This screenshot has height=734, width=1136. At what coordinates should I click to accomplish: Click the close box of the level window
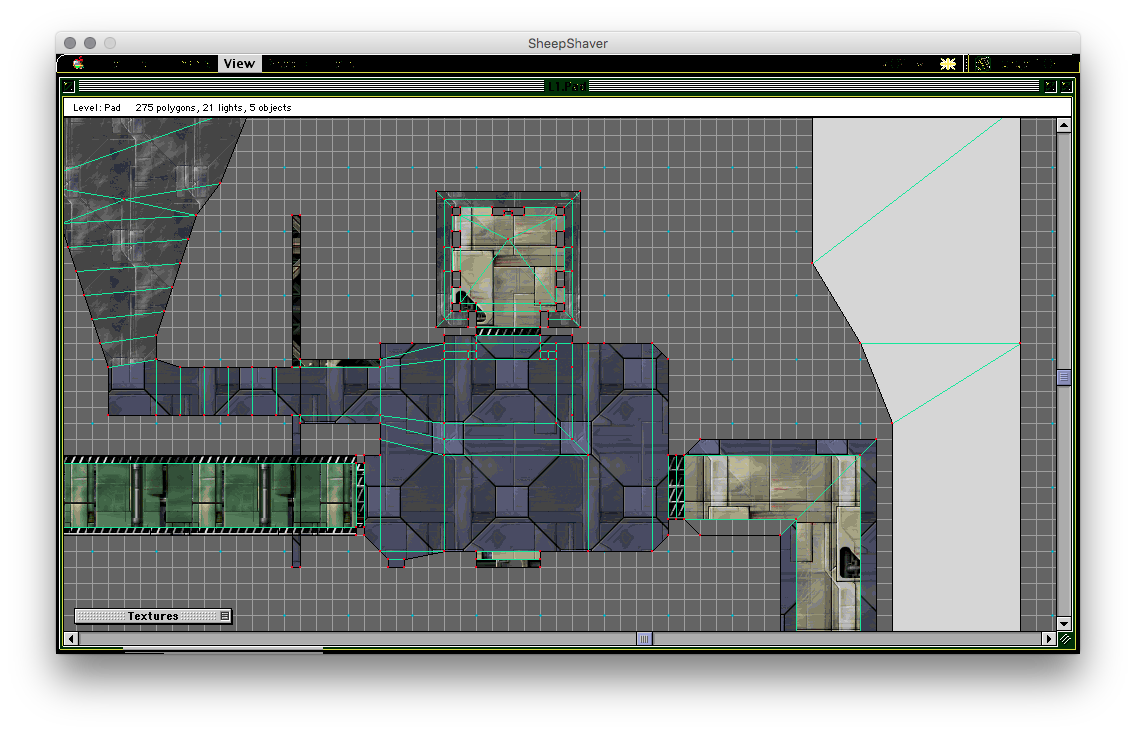coord(69,86)
